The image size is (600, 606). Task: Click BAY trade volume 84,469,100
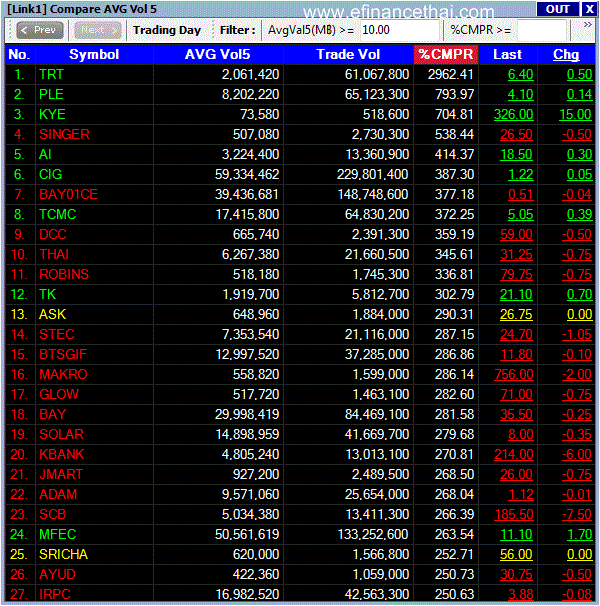[377, 415]
